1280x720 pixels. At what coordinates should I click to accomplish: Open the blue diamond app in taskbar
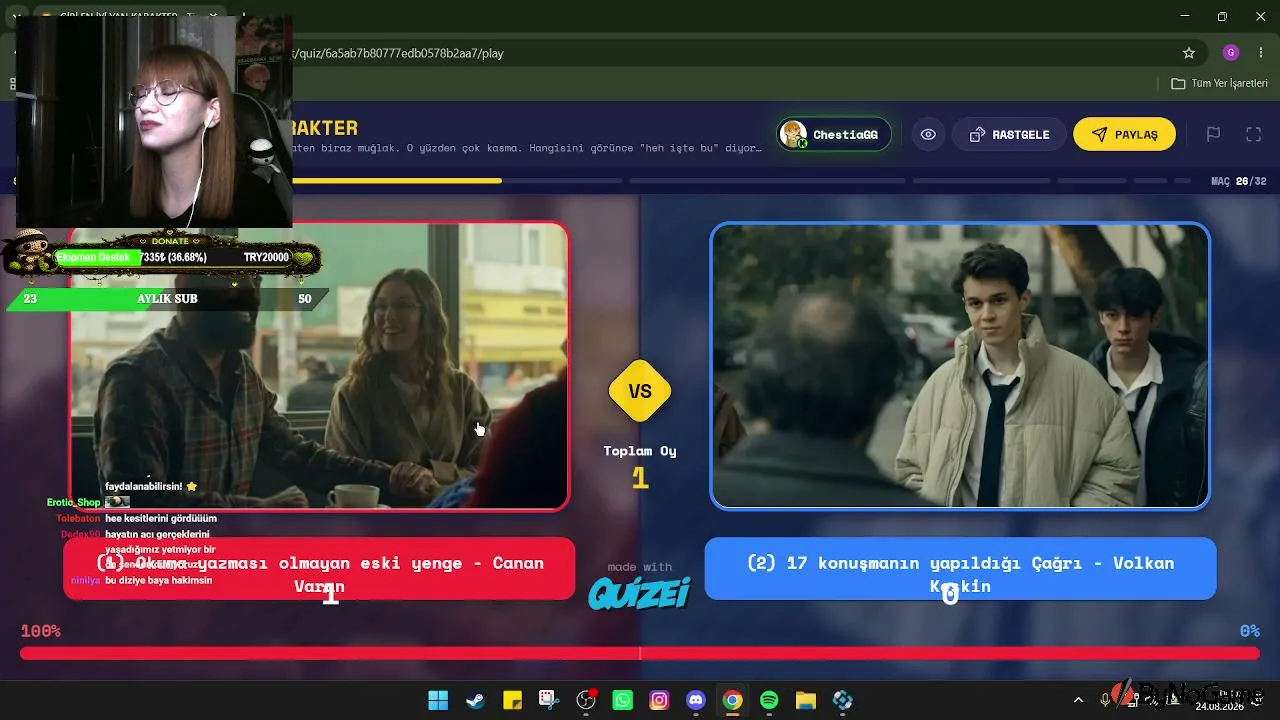tap(843, 700)
